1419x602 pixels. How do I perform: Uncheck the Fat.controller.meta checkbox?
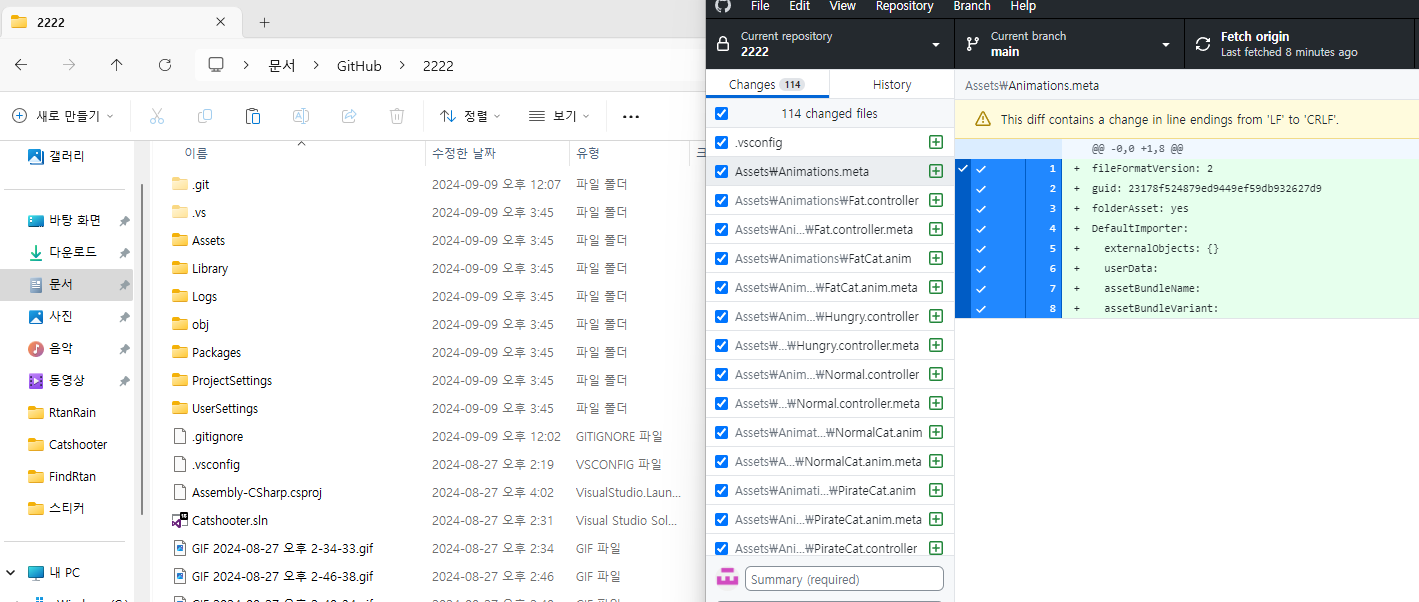[722, 229]
